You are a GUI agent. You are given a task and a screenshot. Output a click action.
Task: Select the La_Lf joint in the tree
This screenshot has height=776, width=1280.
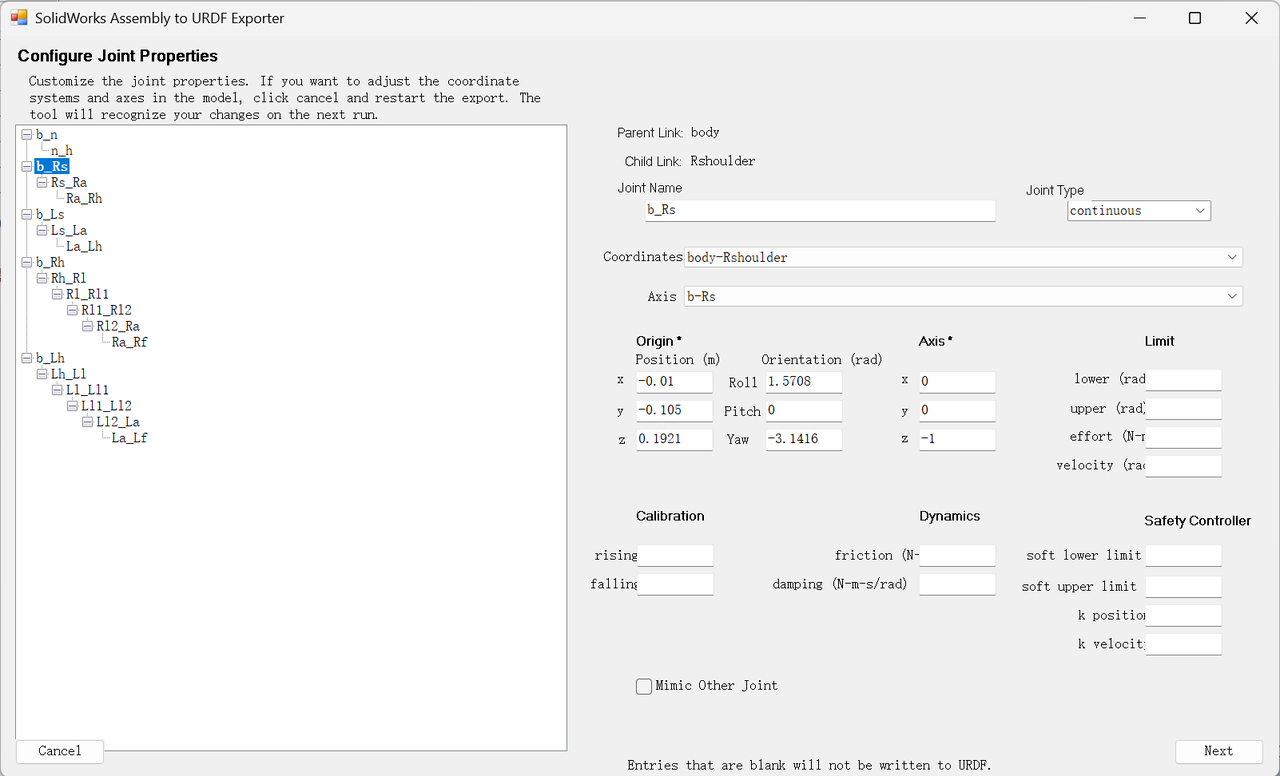pos(130,438)
